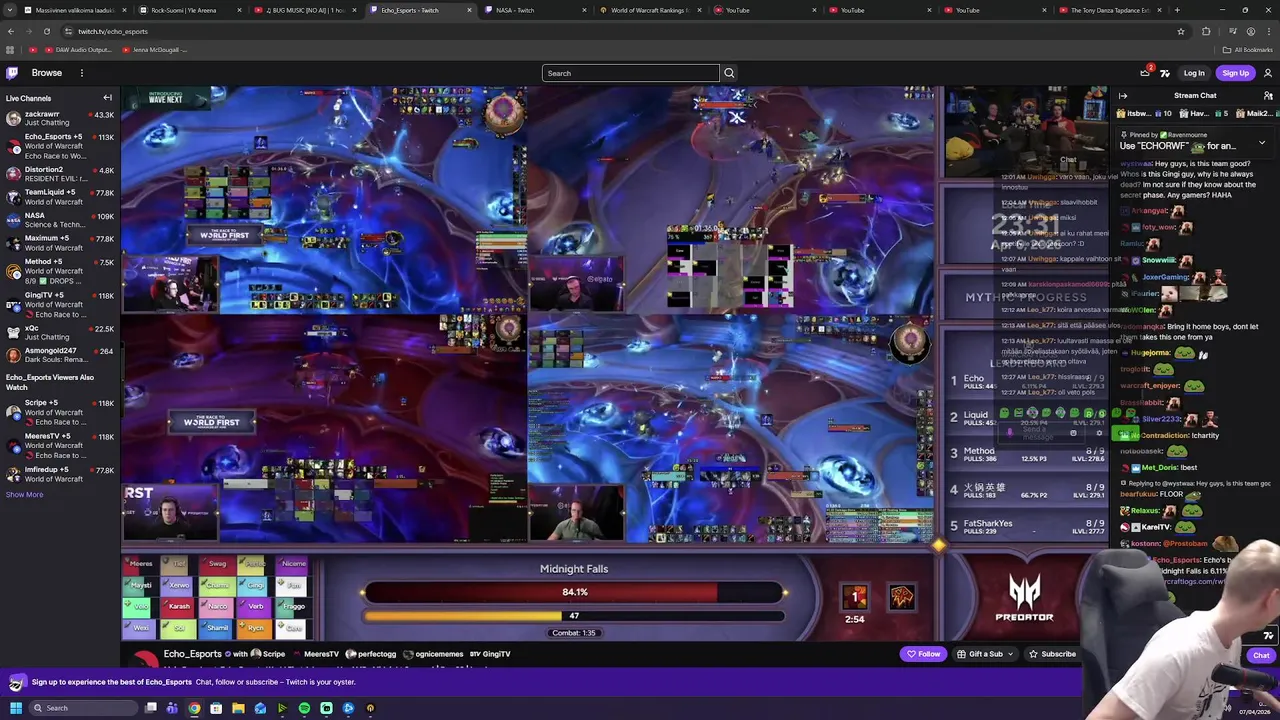Open GingiTV +5 live channel
Viewport: 1280px width, 720px height.
pyautogui.click(x=60, y=304)
